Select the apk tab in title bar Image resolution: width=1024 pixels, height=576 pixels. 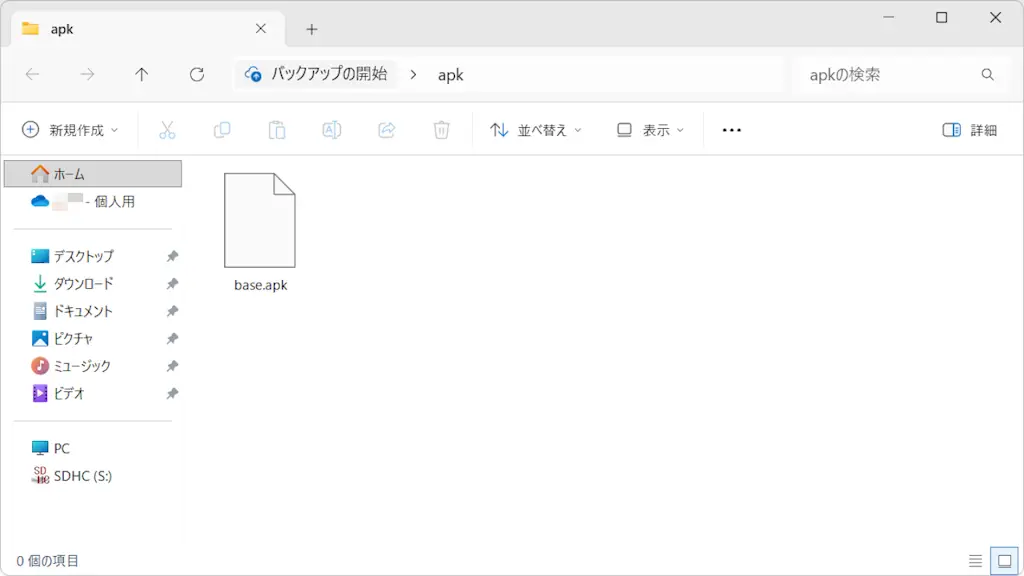[x=130, y=29]
